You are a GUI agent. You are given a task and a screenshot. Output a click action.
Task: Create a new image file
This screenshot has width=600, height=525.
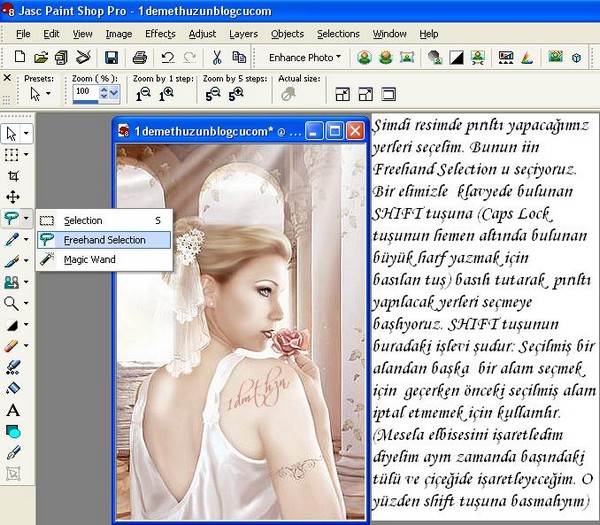[19, 58]
